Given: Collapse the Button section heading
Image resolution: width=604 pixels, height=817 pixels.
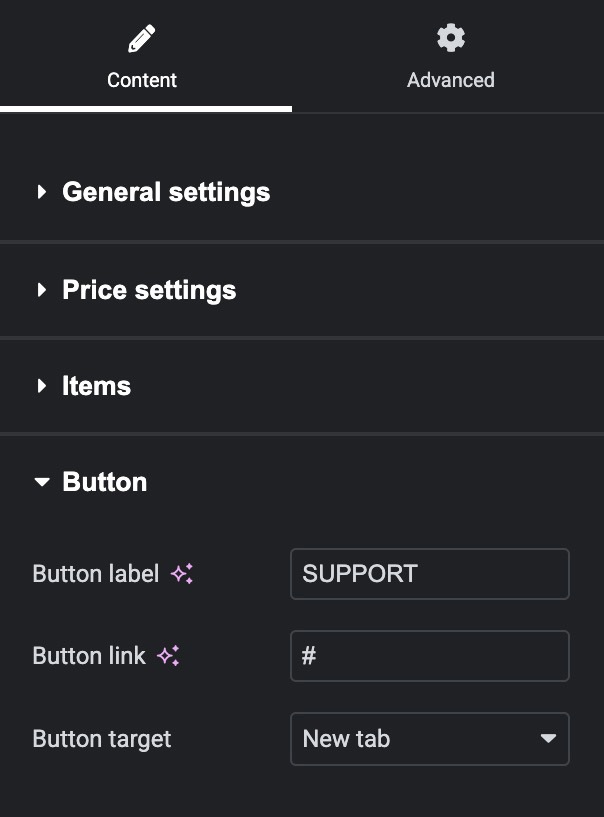Looking at the screenshot, I should click(x=105, y=482).
